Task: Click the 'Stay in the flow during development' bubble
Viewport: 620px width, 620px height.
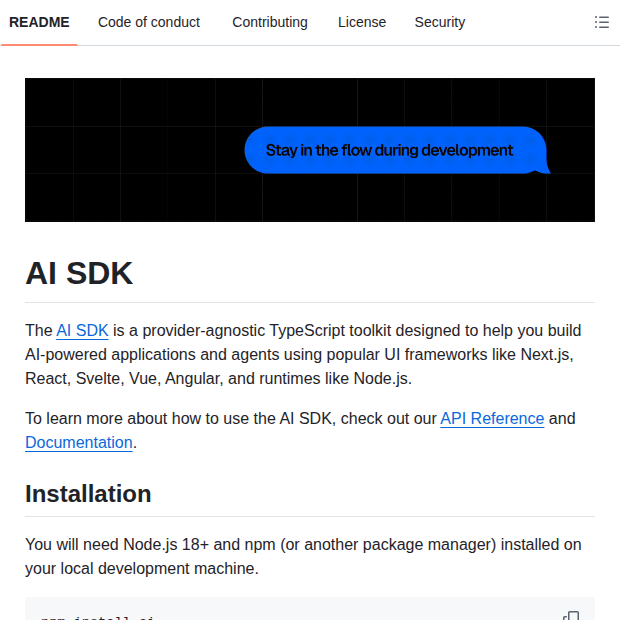Action: tap(397, 150)
